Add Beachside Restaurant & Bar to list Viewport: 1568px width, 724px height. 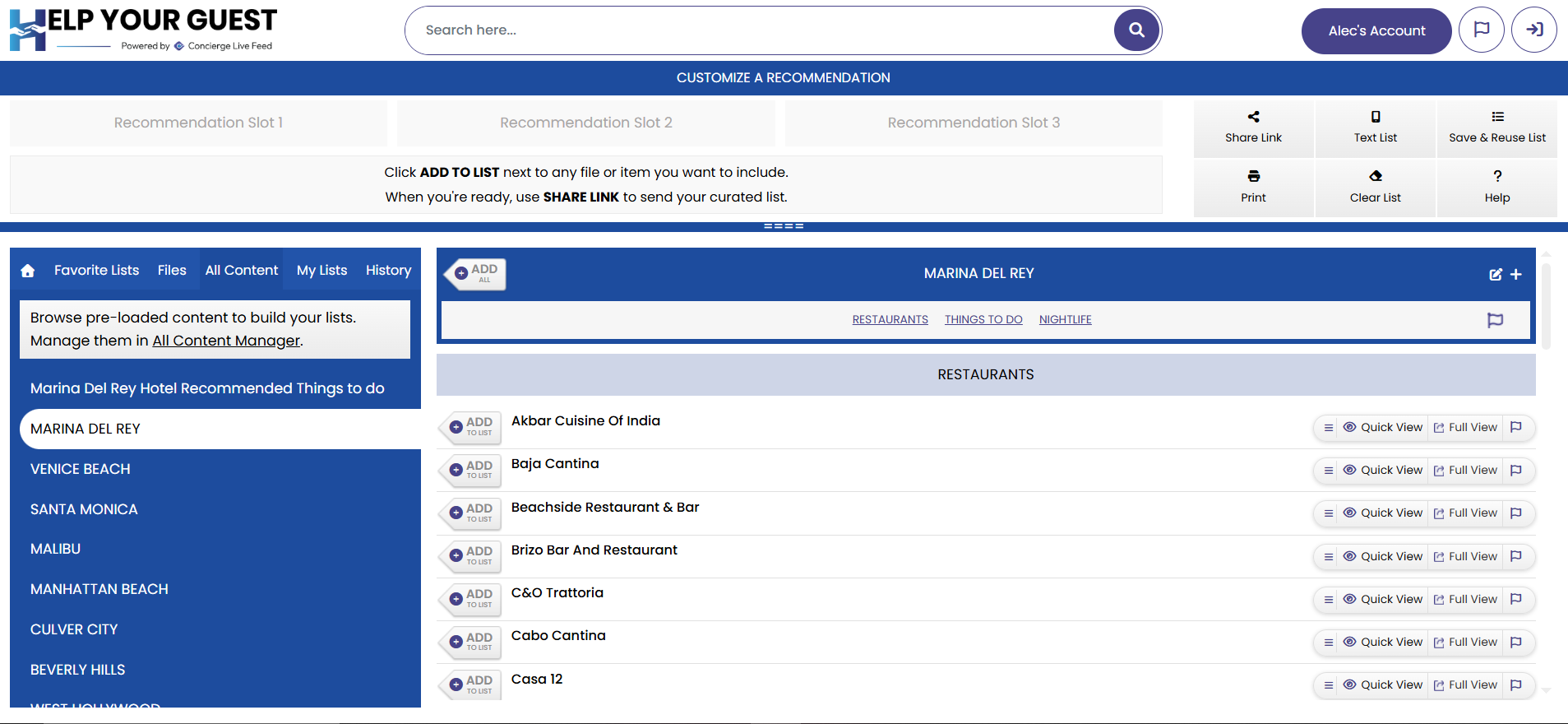[x=469, y=513]
